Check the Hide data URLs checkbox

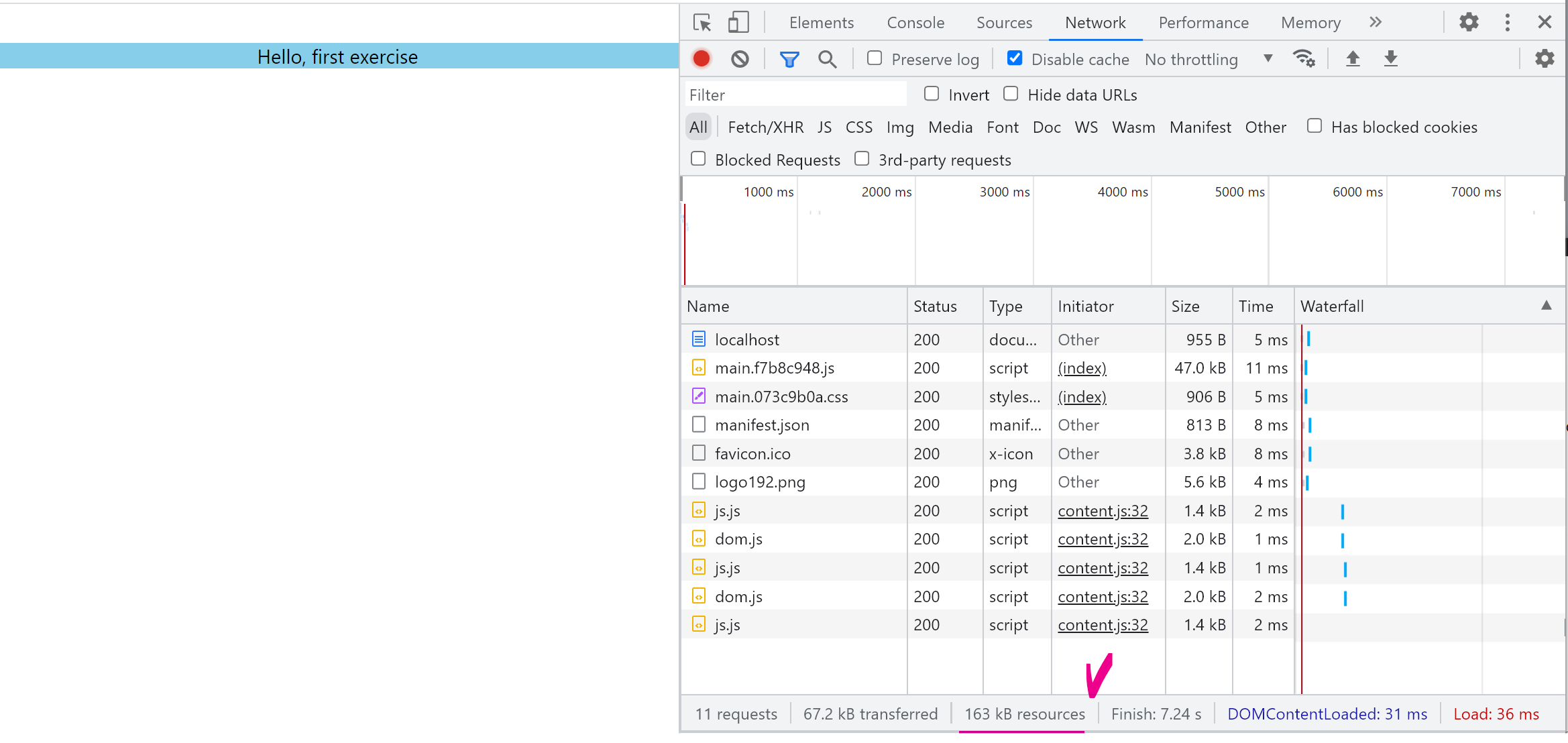1011,94
